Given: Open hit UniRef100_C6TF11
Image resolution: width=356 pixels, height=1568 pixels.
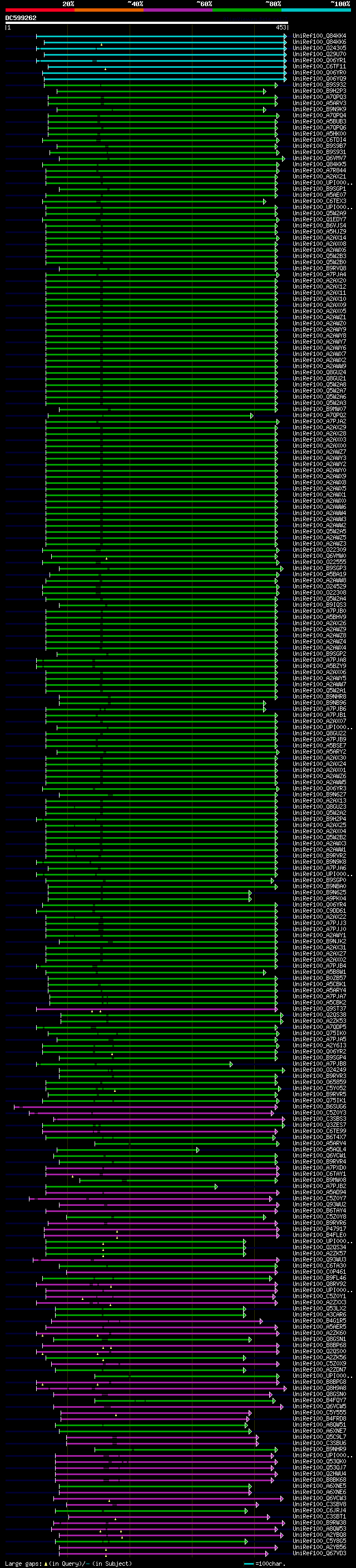Looking at the screenshot, I should 319,66.
